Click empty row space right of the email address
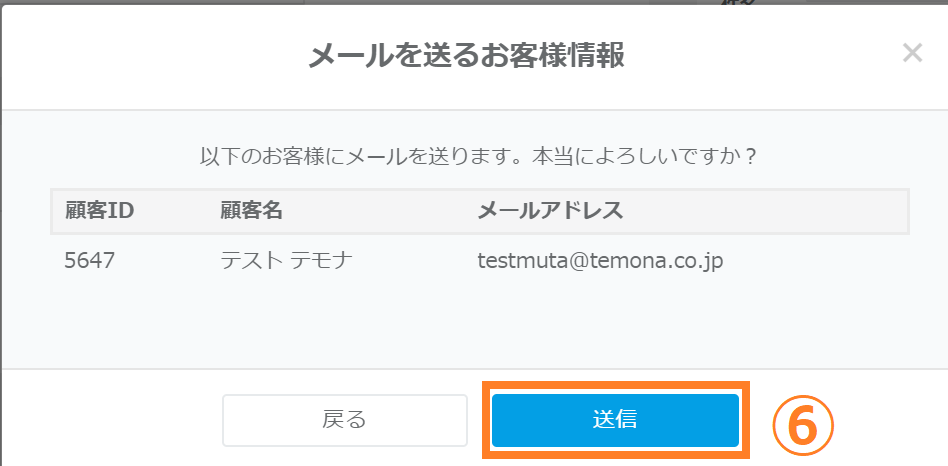This screenshot has height=466, width=948. [820, 262]
